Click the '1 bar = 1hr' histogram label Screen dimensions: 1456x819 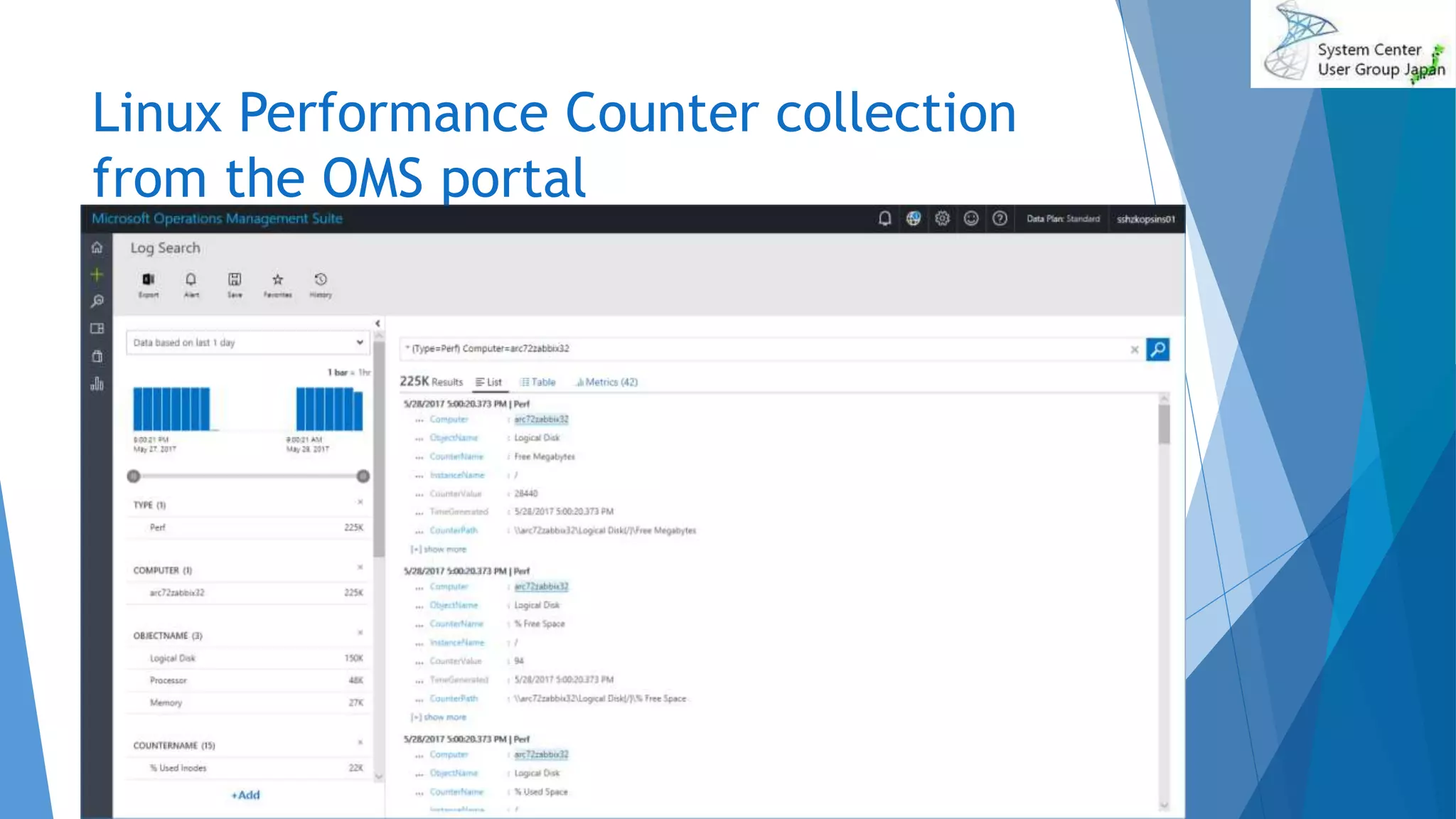[x=348, y=373]
